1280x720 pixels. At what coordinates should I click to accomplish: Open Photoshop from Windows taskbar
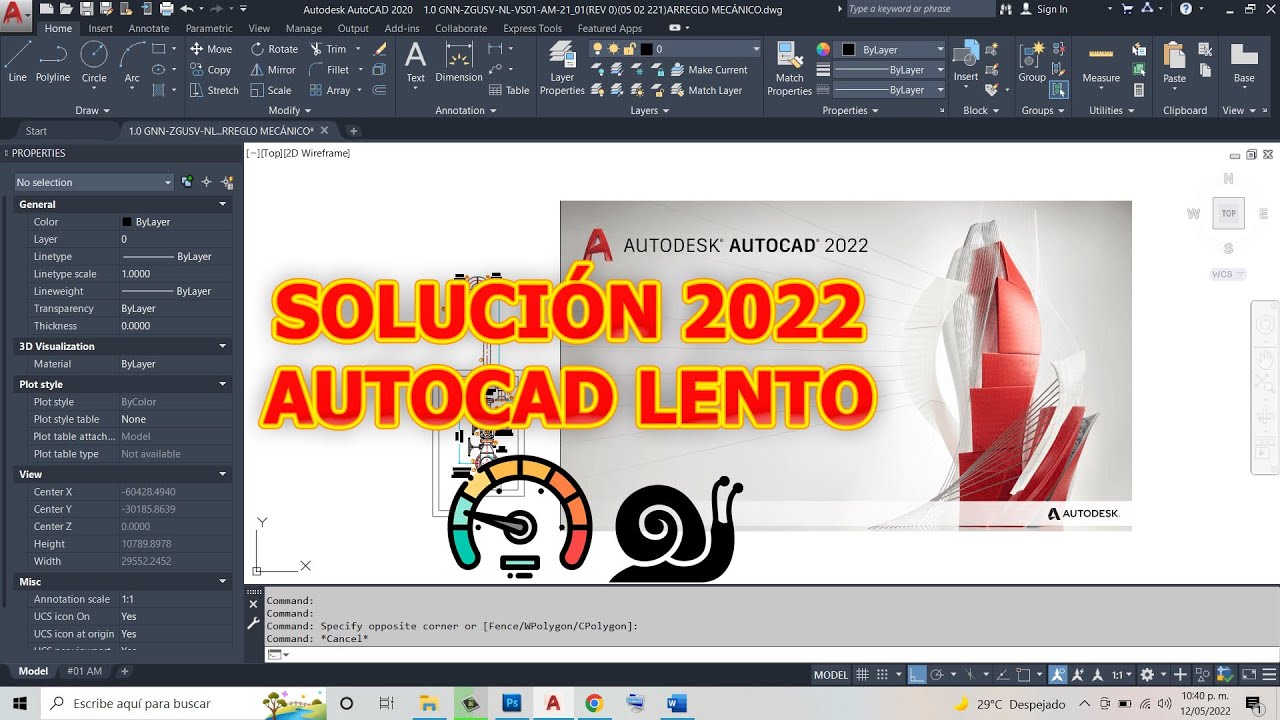point(512,703)
